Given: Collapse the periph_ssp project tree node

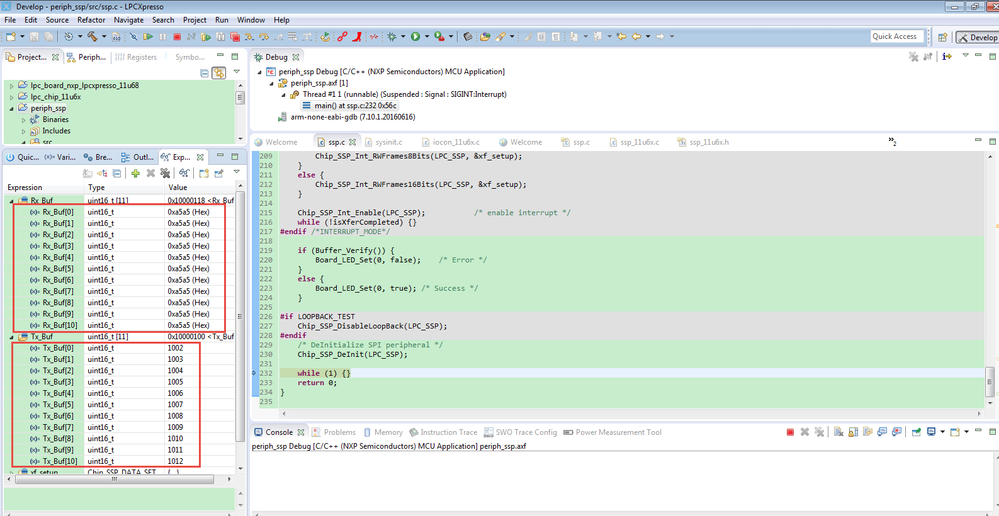Looking at the screenshot, I should pos(13,108).
